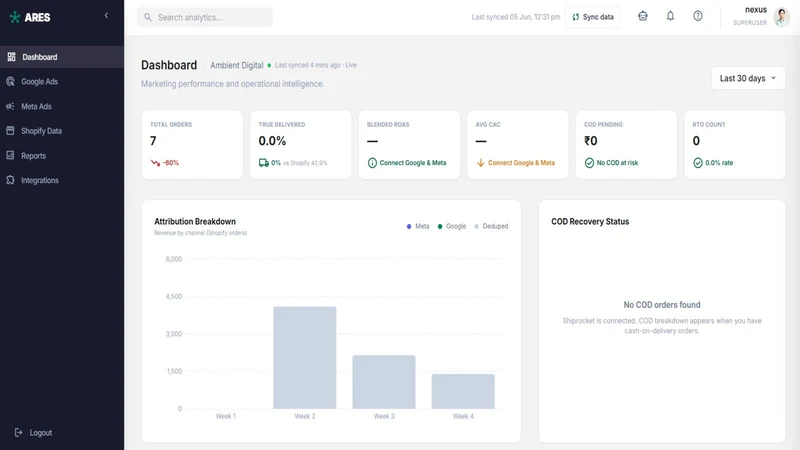The width and height of the screenshot is (800, 450).
Task: Toggle the Meta legend item
Action: (418, 226)
